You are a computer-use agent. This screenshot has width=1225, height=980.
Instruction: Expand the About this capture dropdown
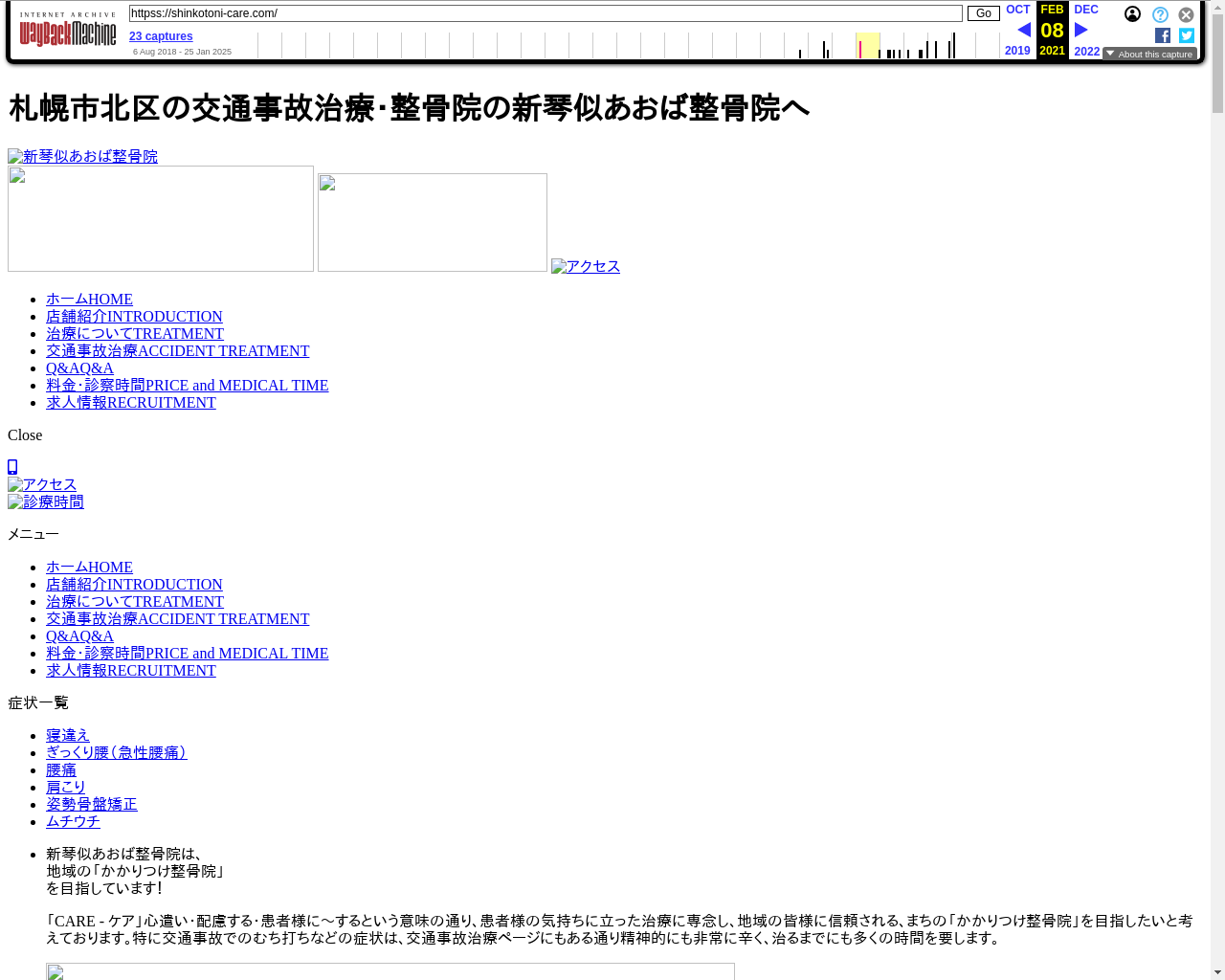[x=1149, y=55]
